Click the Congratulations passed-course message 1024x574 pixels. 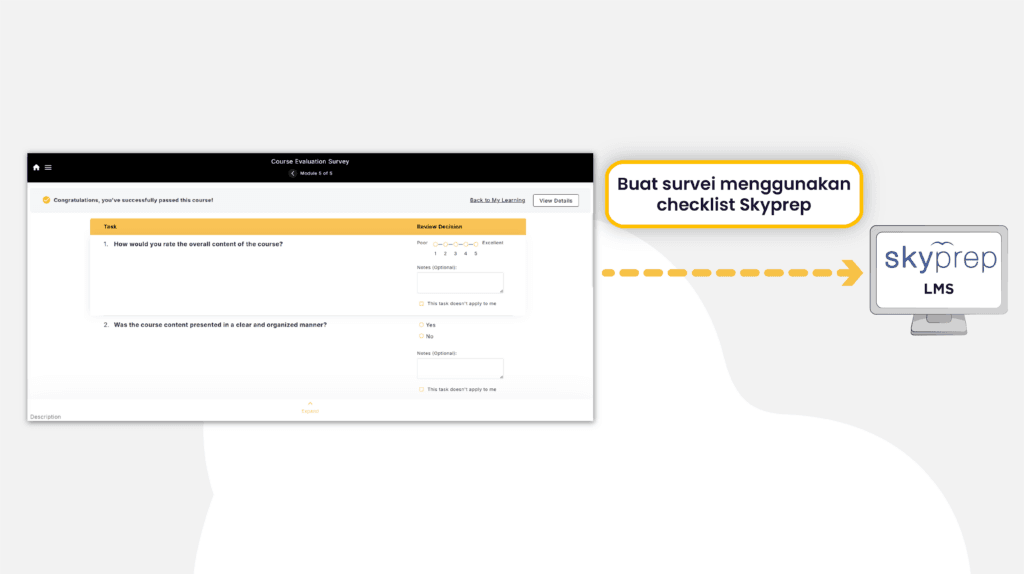[133, 200]
